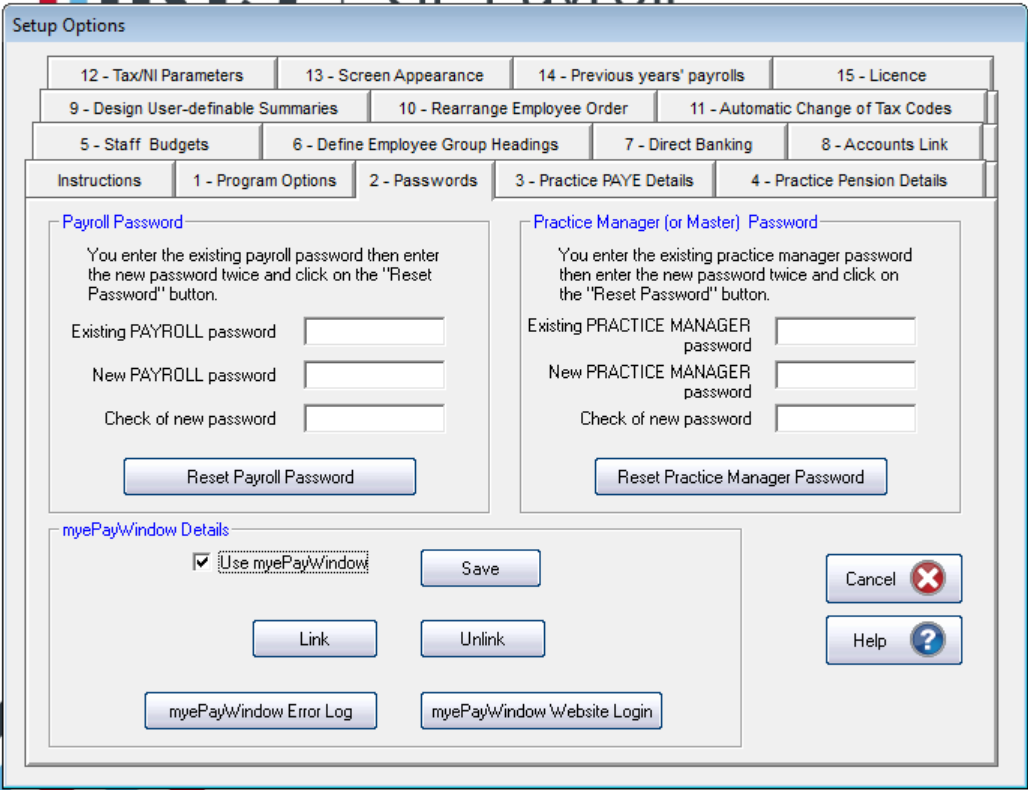The width and height of the screenshot is (1028, 790).
Task: Open 11 - Automatic Change of Tax Codes tab
Action: tap(821, 108)
